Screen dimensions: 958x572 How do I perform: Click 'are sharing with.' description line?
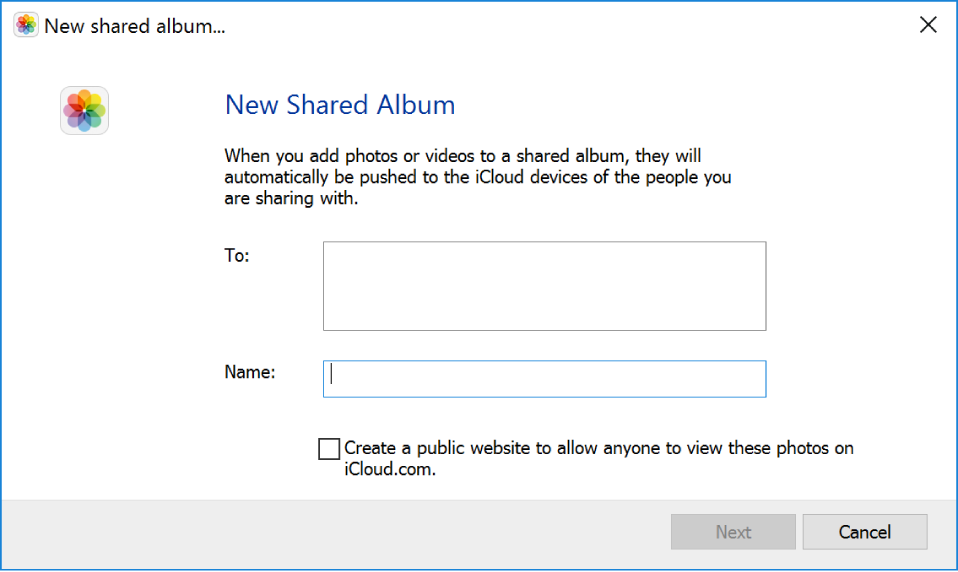290,198
